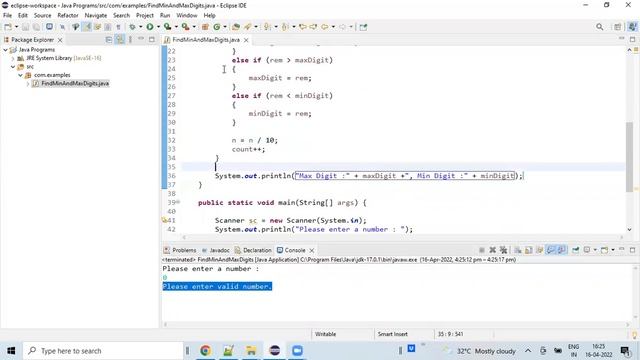Close the Console view tab
Screen dimensions: 640x360
coord(312,250)
